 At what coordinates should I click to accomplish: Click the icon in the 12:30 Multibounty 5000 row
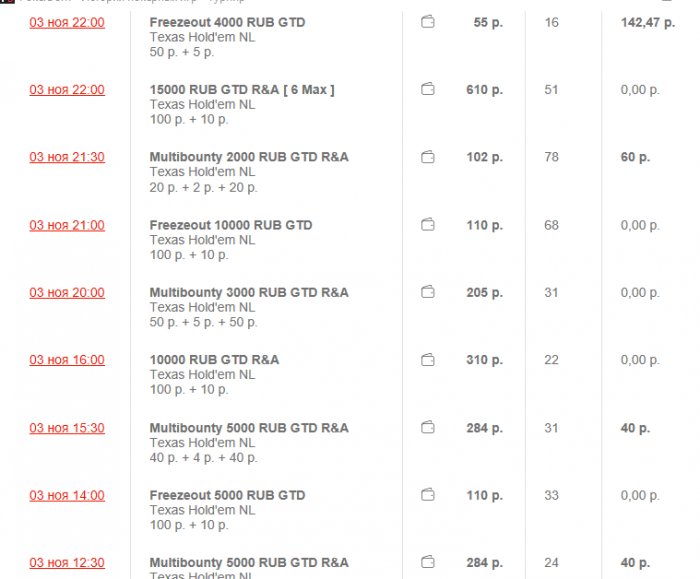pos(428,562)
